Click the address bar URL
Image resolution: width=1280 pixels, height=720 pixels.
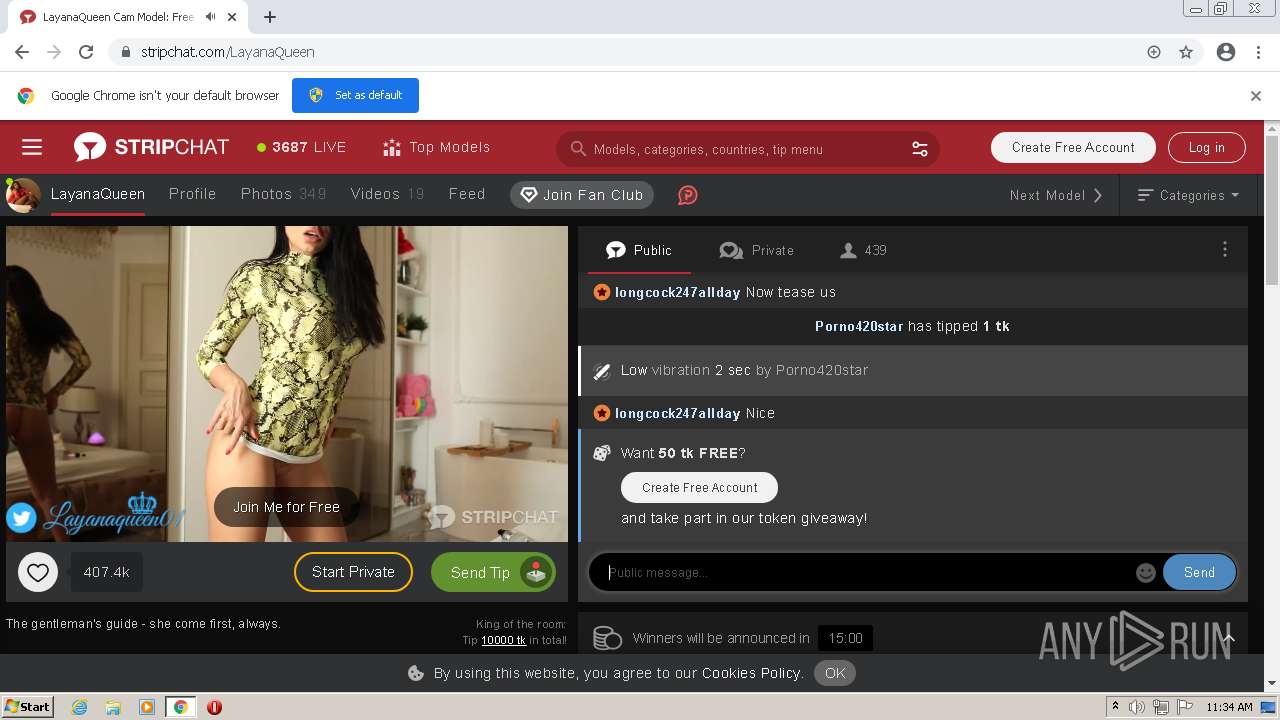[228, 52]
